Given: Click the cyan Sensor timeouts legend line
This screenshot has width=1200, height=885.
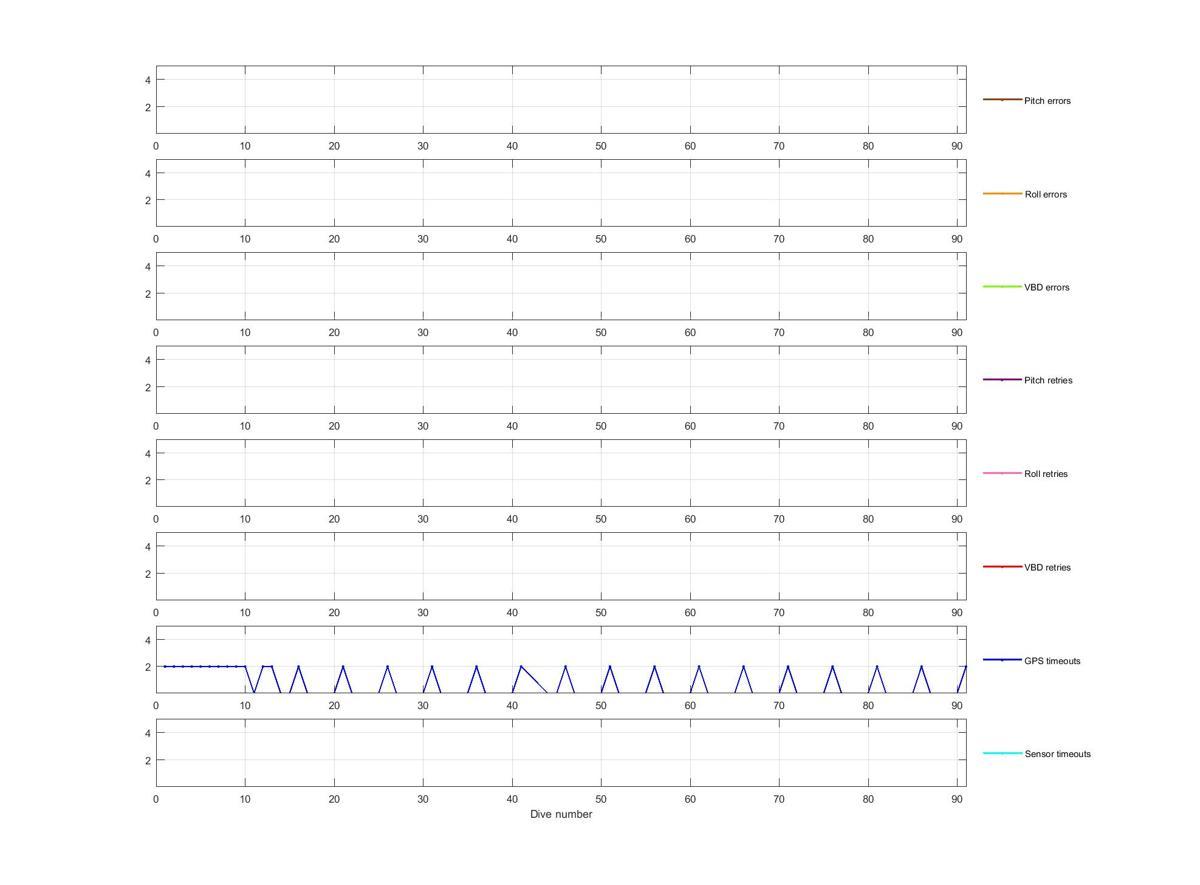Looking at the screenshot, I should [x=1002, y=753].
